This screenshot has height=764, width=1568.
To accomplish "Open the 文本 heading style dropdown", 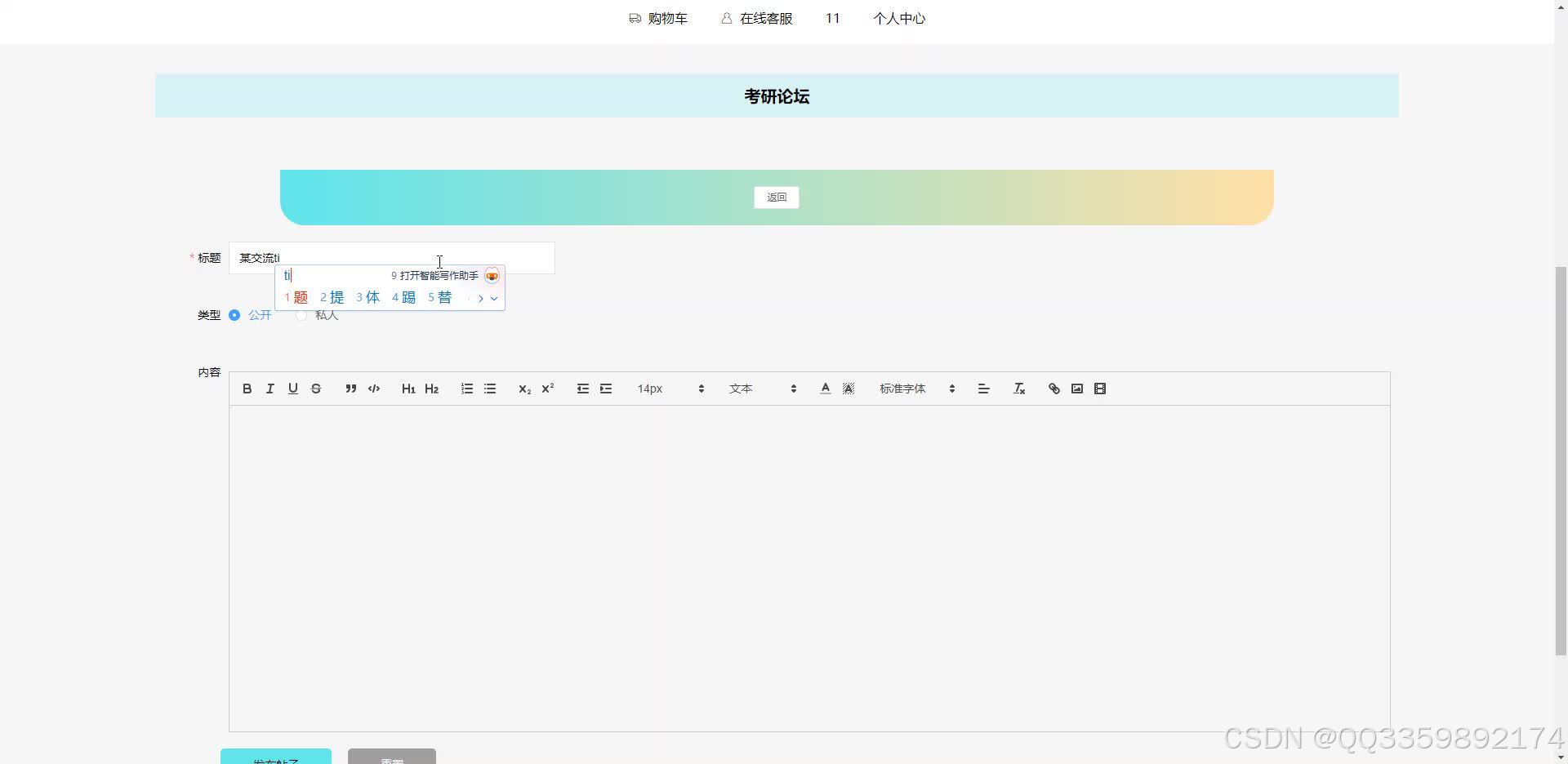I will pos(763,389).
